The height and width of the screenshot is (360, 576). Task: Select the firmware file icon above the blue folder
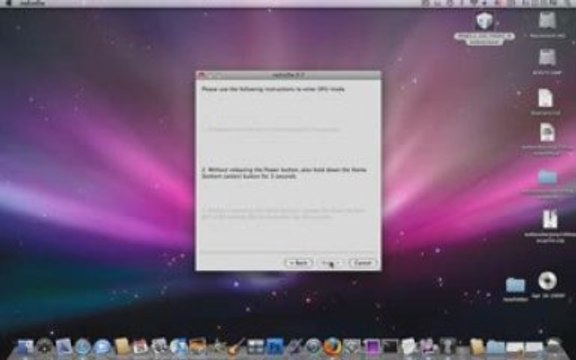[x=547, y=132]
